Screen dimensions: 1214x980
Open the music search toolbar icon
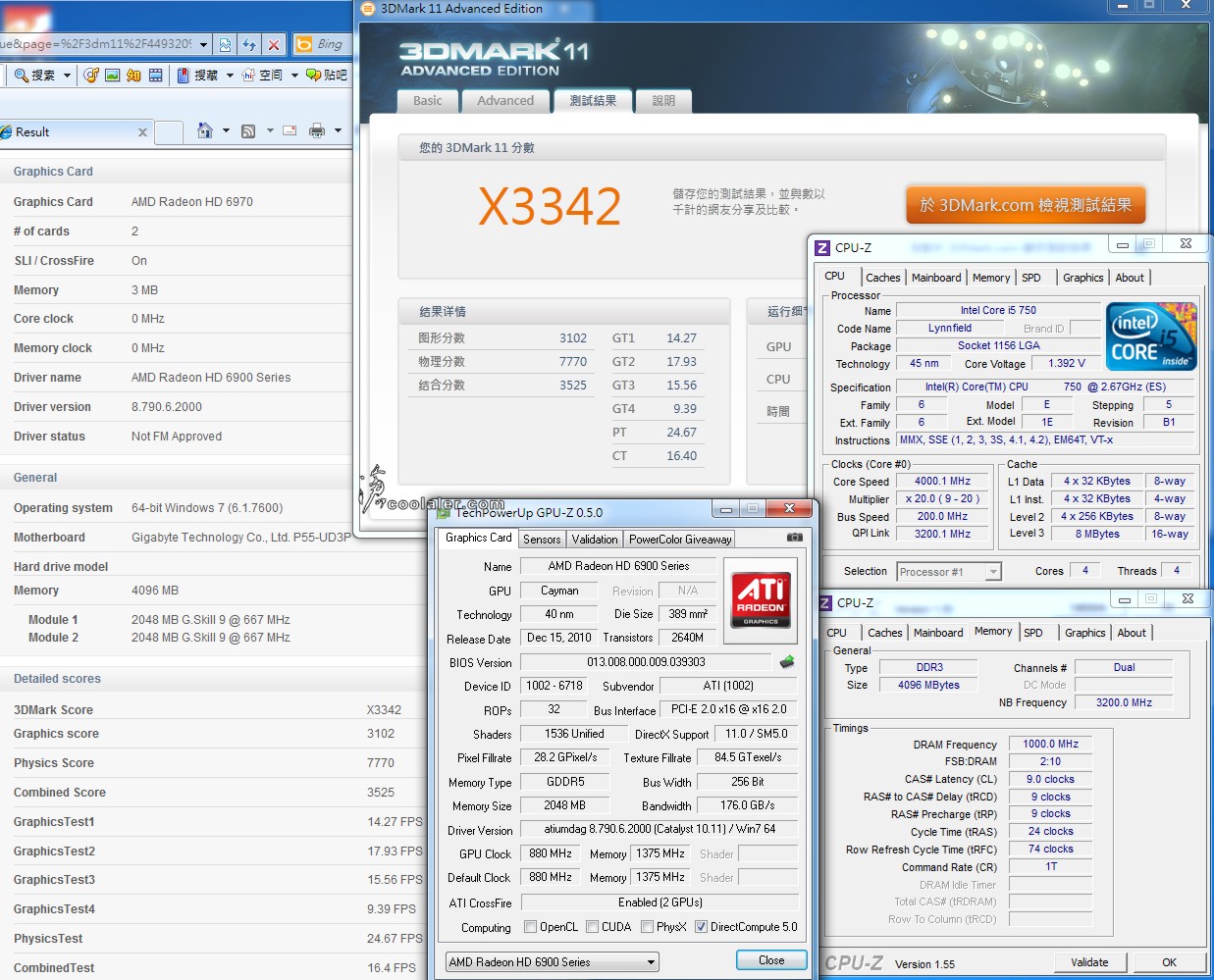click(x=91, y=75)
